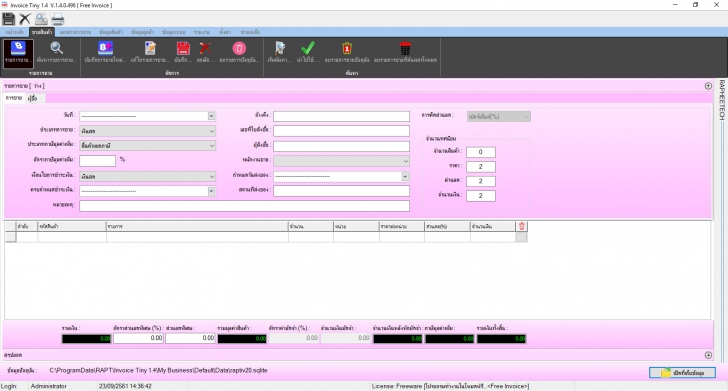The image size is (728, 391).
Task: Click the ราคาต่อหน่วย unit price column header
Action: pyautogui.click(x=402, y=226)
